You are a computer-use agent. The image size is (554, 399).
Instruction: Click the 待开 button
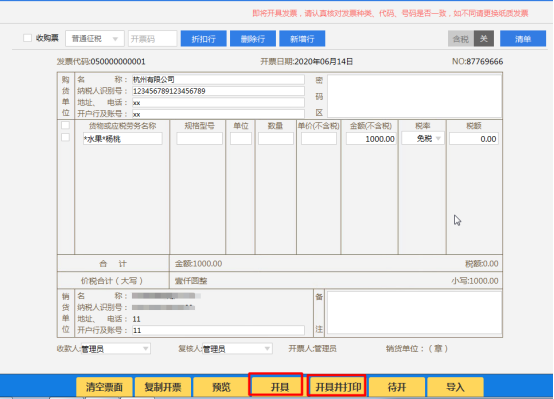[x=396, y=387]
